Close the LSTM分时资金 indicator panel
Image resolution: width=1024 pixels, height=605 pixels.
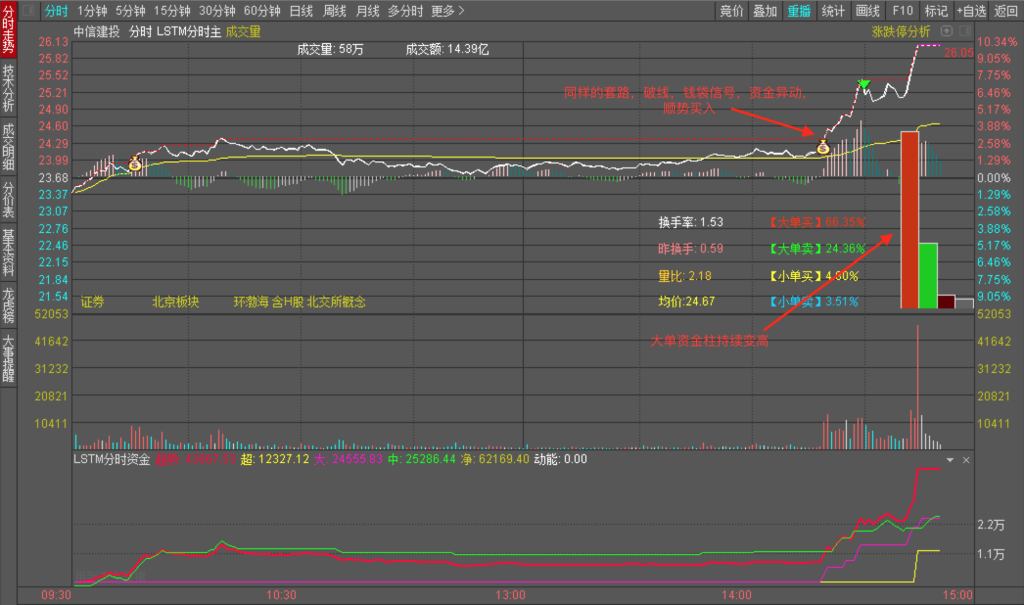tap(966, 460)
